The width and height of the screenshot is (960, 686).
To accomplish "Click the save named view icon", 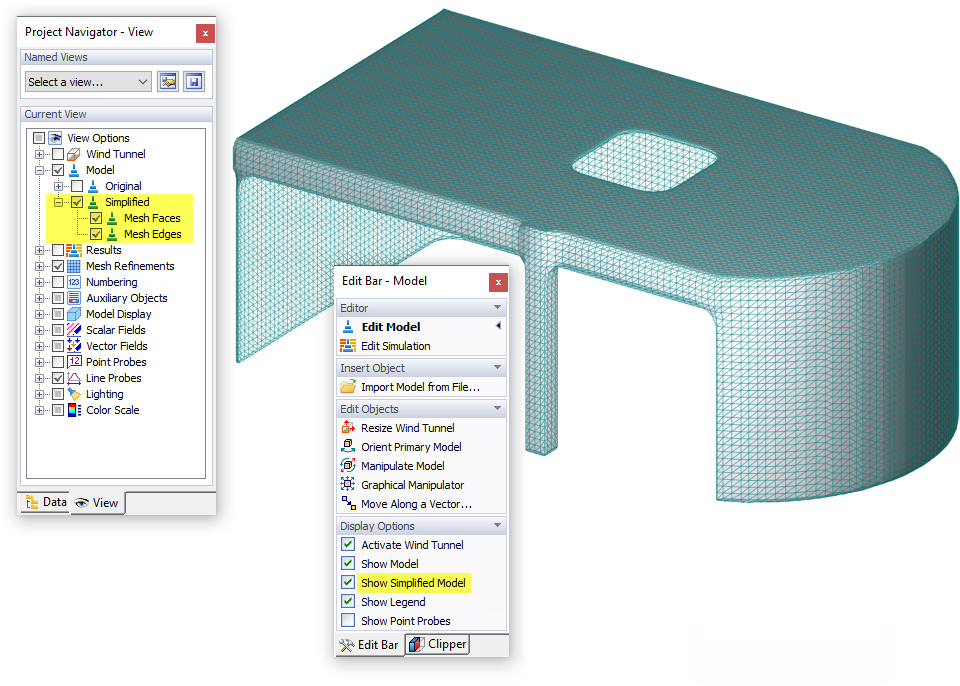I will [x=194, y=81].
